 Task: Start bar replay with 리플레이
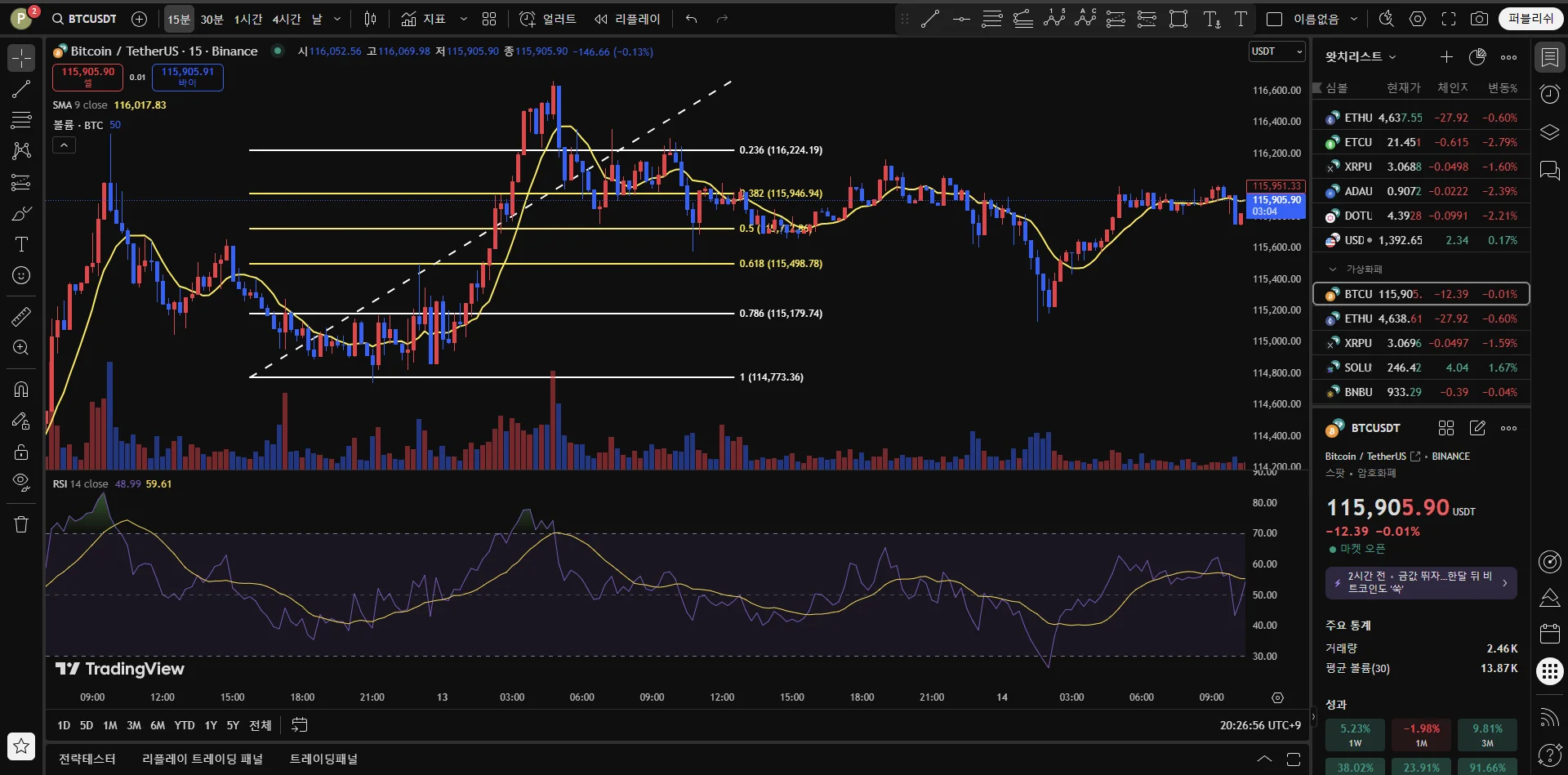click(x=627, y=19)
